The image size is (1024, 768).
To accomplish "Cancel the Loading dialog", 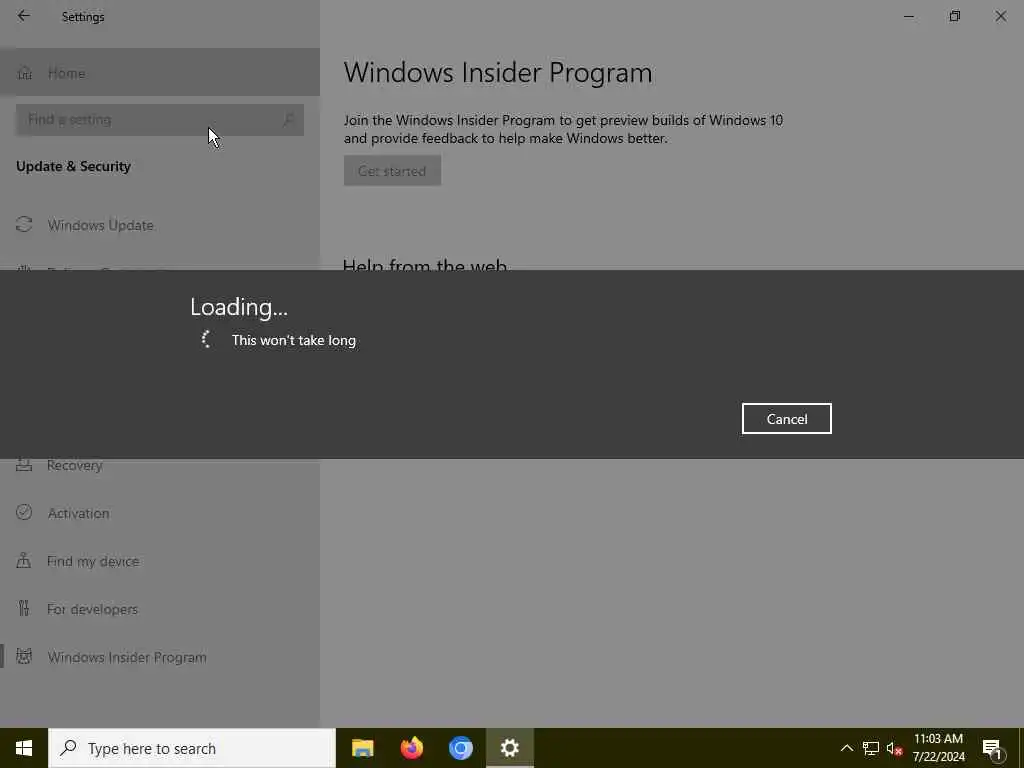I will click(786, 419).
